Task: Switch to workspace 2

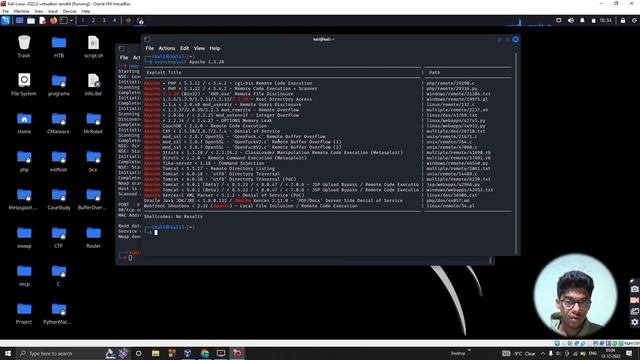Action: click(x=93, y=20)
